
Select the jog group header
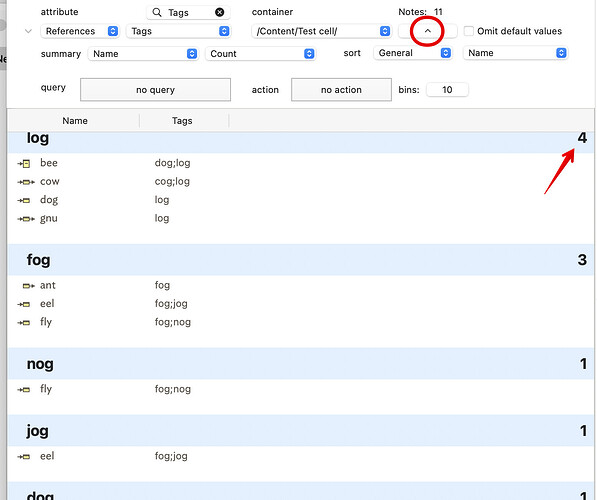(x=301, y=431)
